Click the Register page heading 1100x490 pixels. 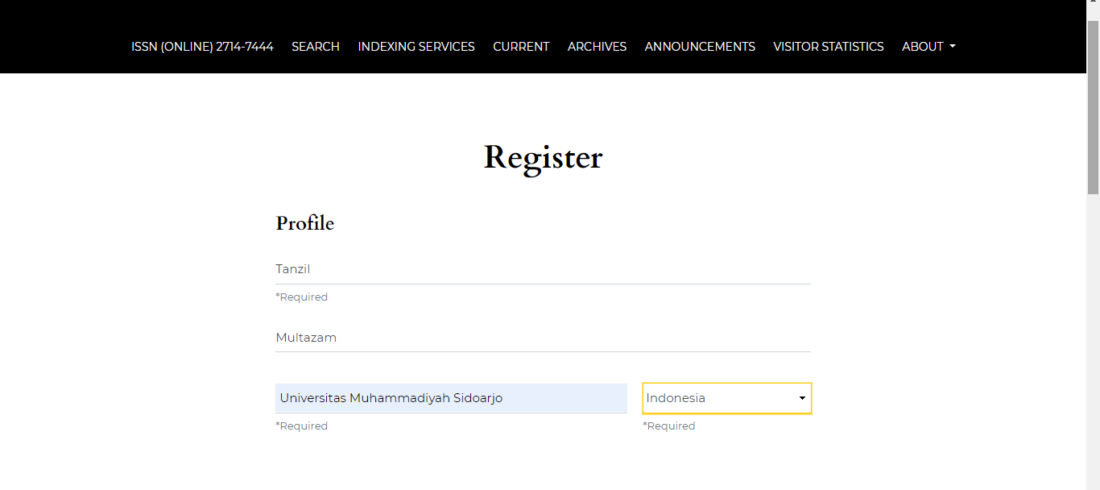[543, 158]
